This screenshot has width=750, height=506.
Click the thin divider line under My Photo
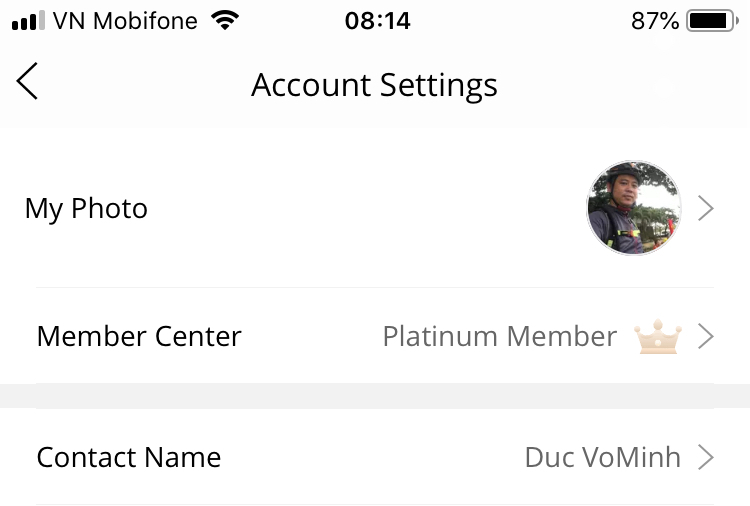(375, 287)
